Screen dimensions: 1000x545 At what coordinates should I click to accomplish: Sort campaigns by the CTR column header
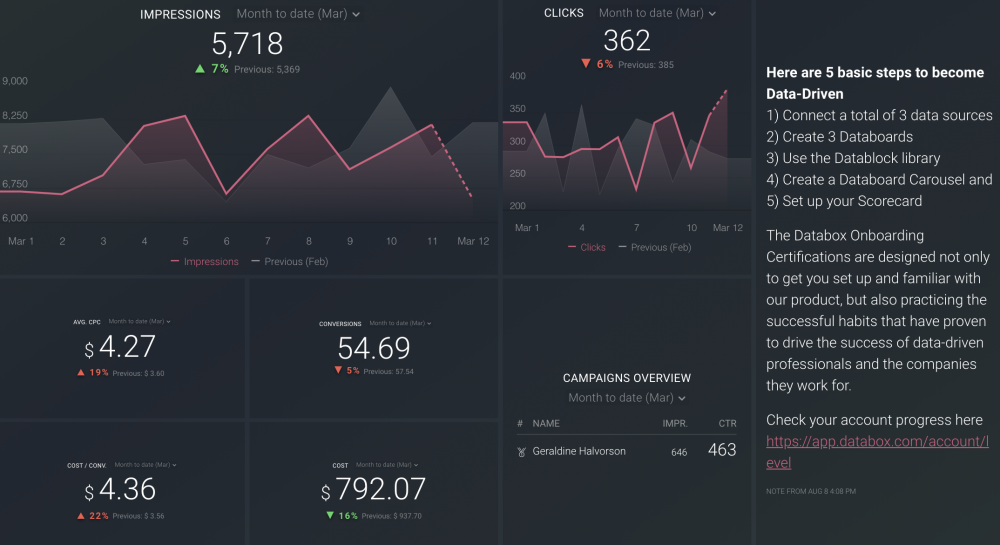[727, 424]
